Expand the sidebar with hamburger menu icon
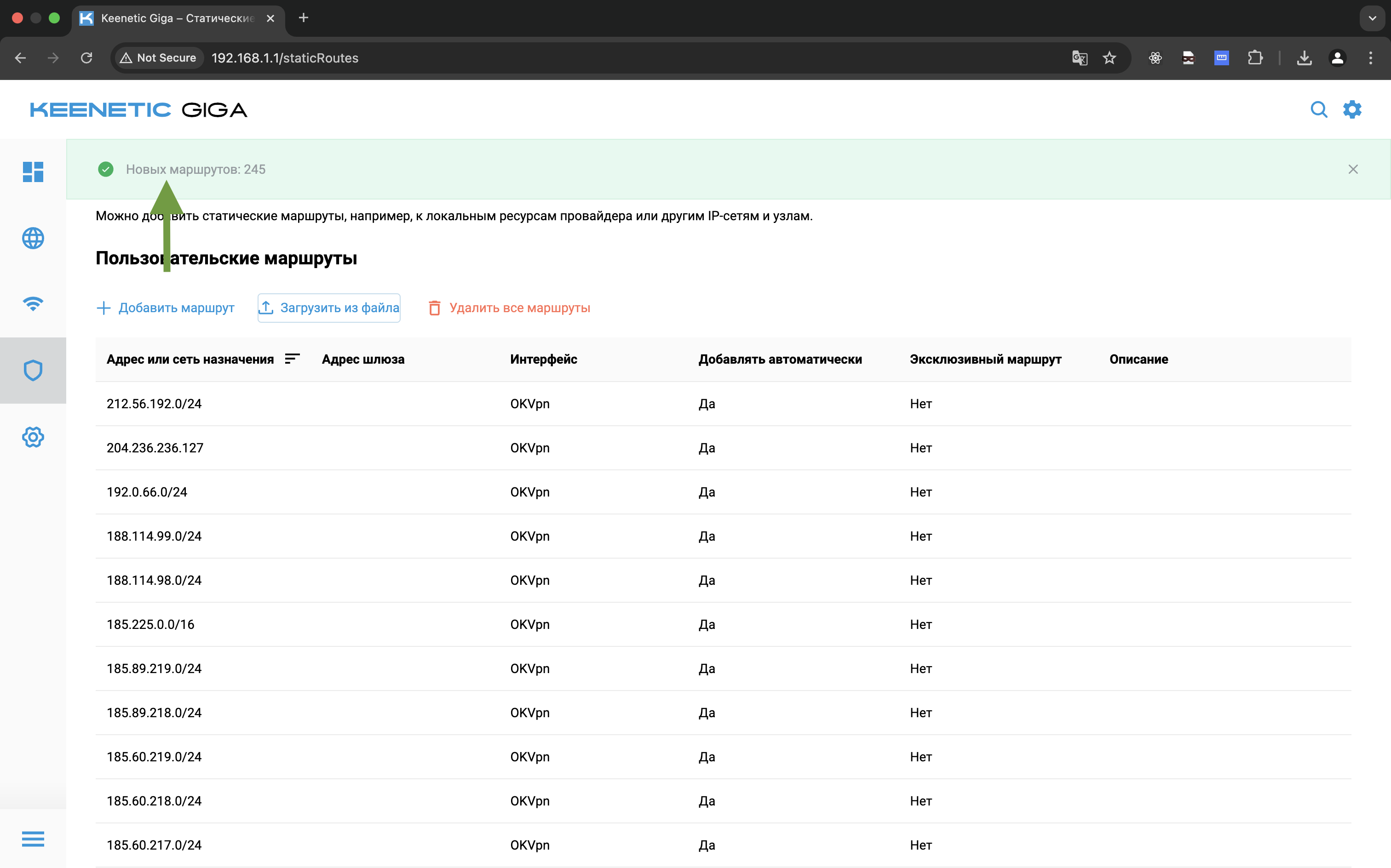Screen dimensions: 1391x868 coord(33,839)
